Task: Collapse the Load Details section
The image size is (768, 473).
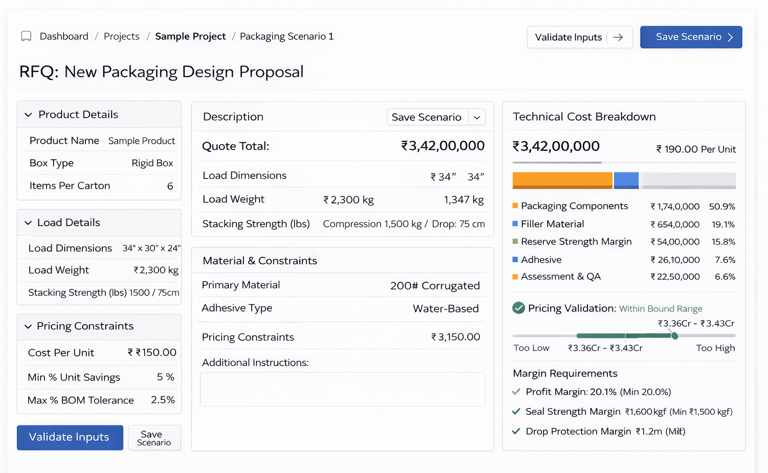Action: click(28, 223)
